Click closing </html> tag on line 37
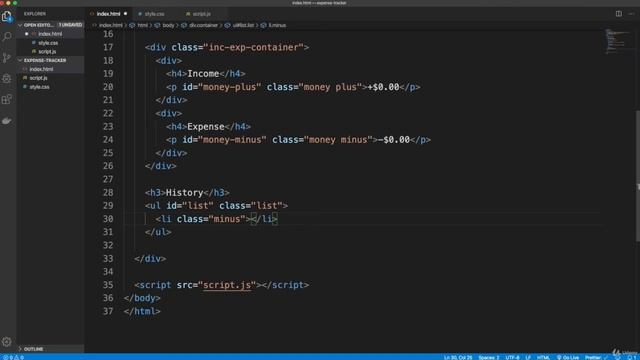 142,311
